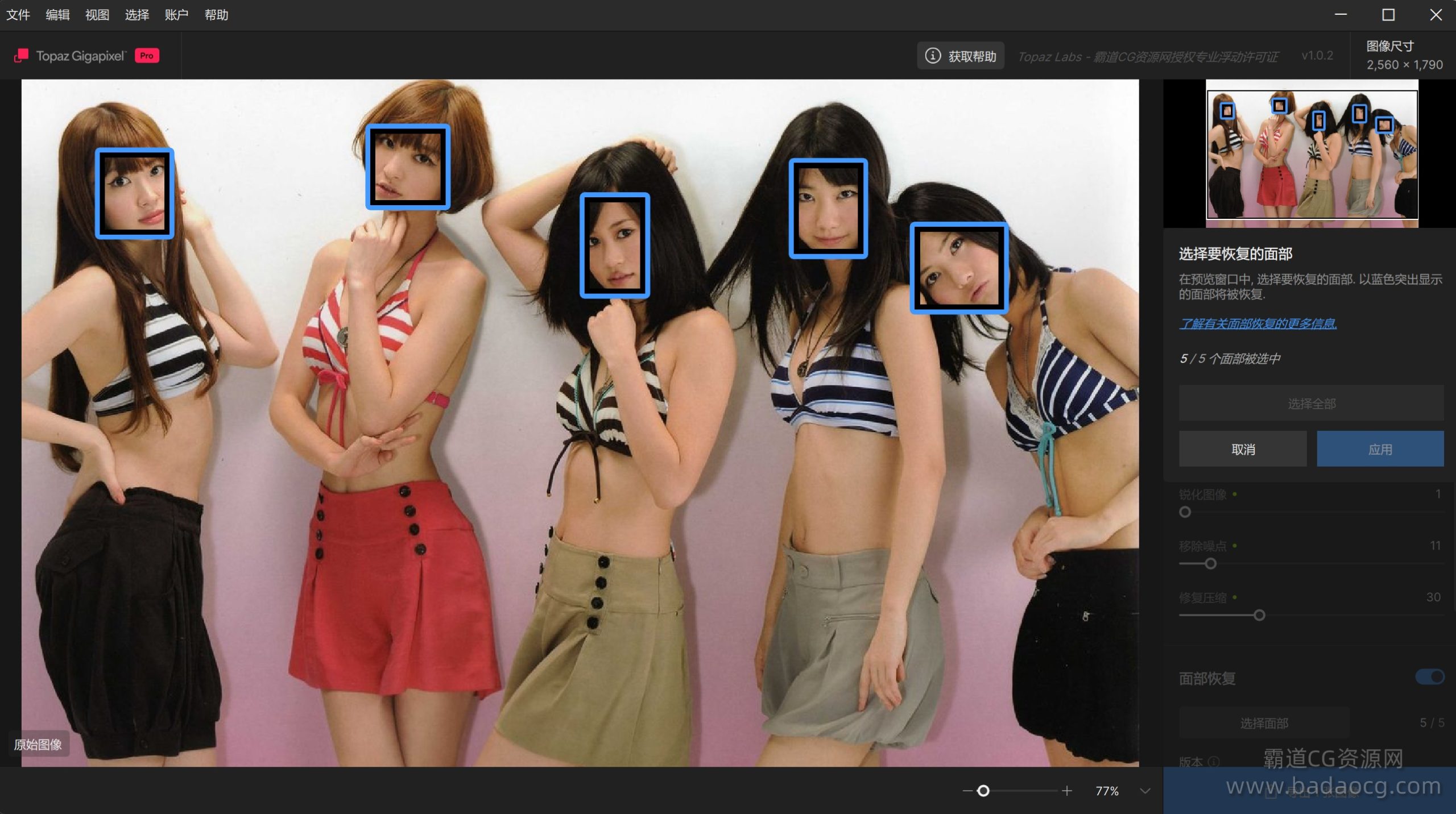Click the 版本 info icon
Image resolution: width=1456 pixels, height=814 pixels.
point(1214,761)
